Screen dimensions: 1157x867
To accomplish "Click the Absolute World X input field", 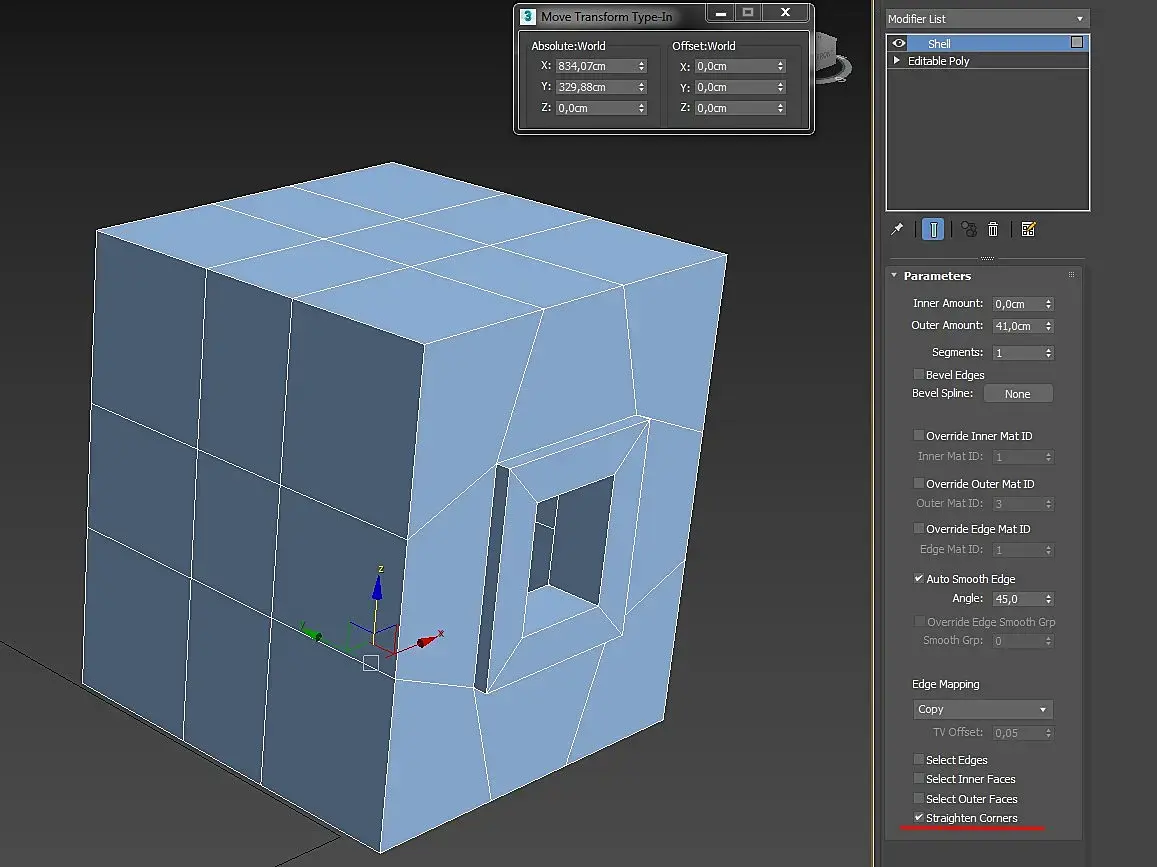I will [594, 66].
